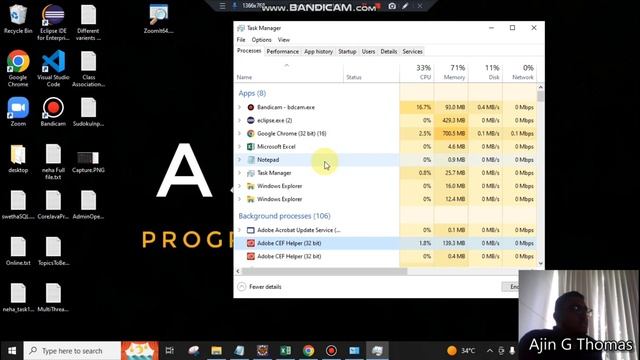Open the File menu in Task Manager
Viewport: 640px width, 360px height.
tap(241, 40)
